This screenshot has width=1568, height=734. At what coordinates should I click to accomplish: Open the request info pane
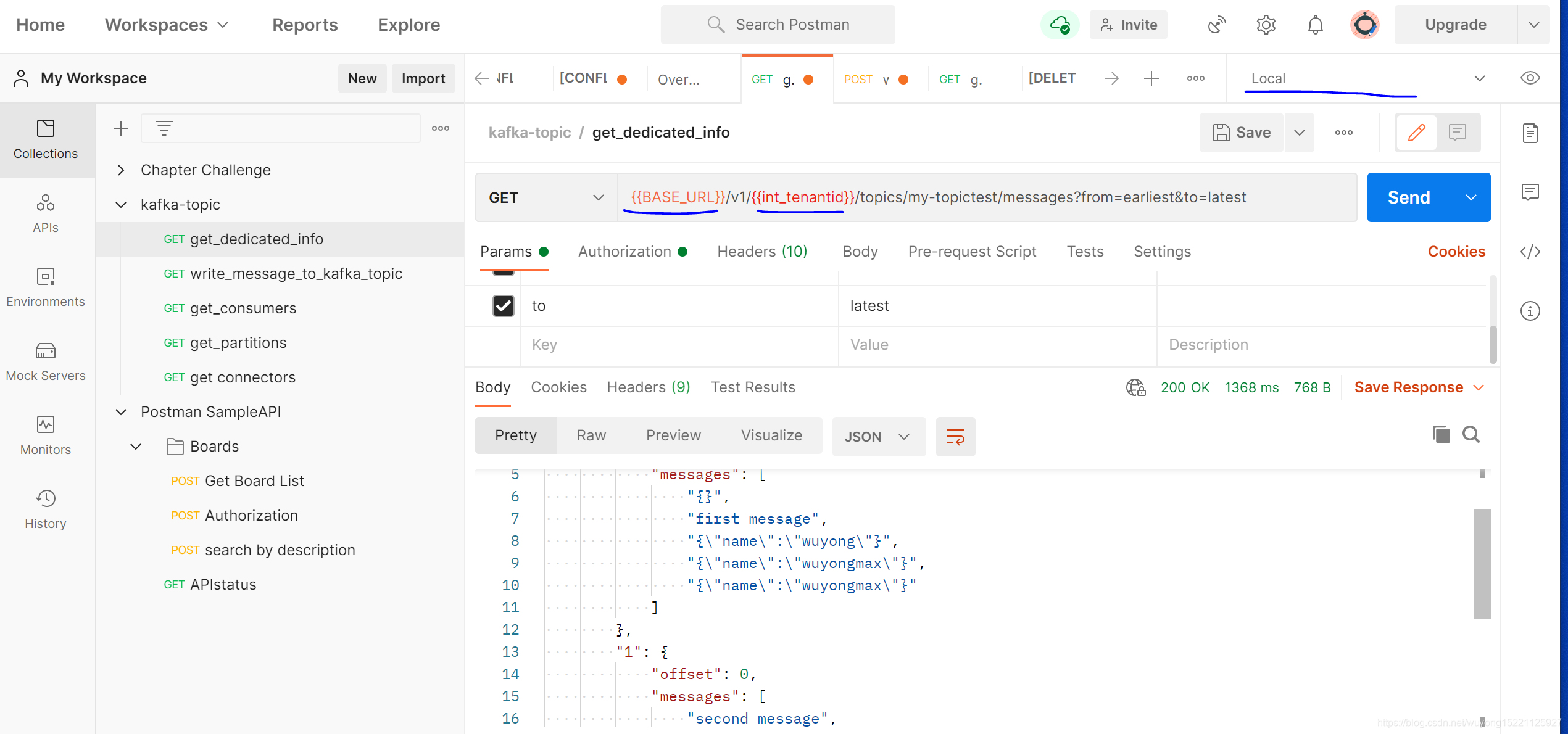1530,310
